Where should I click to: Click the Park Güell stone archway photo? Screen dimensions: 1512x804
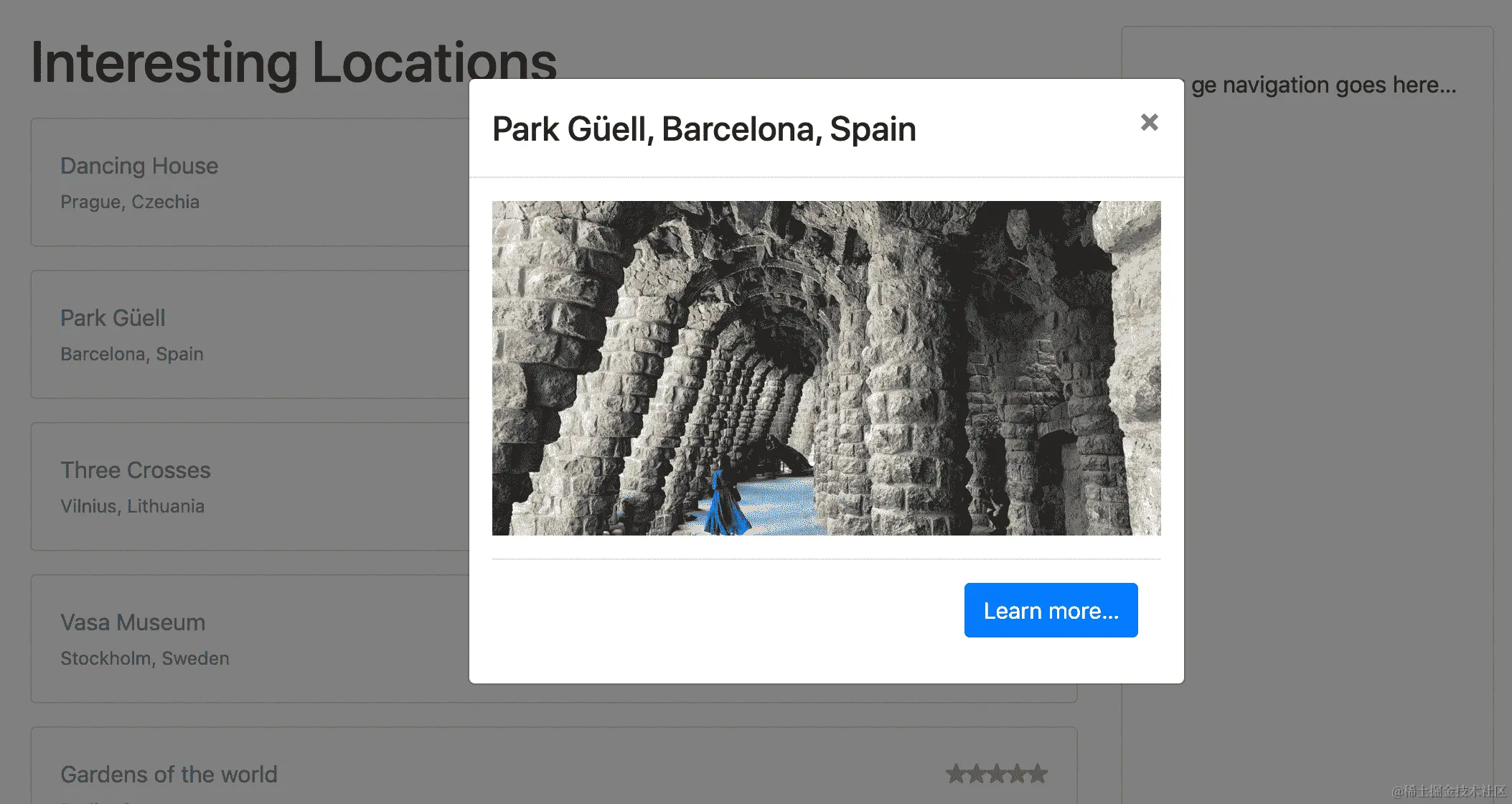(x=826, y=368)
